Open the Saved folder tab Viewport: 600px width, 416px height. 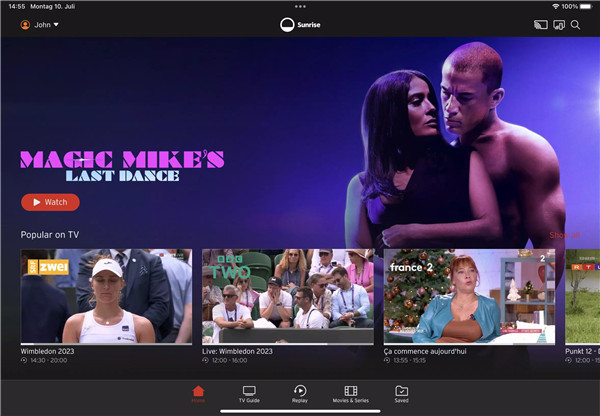[x=401, y=393]
